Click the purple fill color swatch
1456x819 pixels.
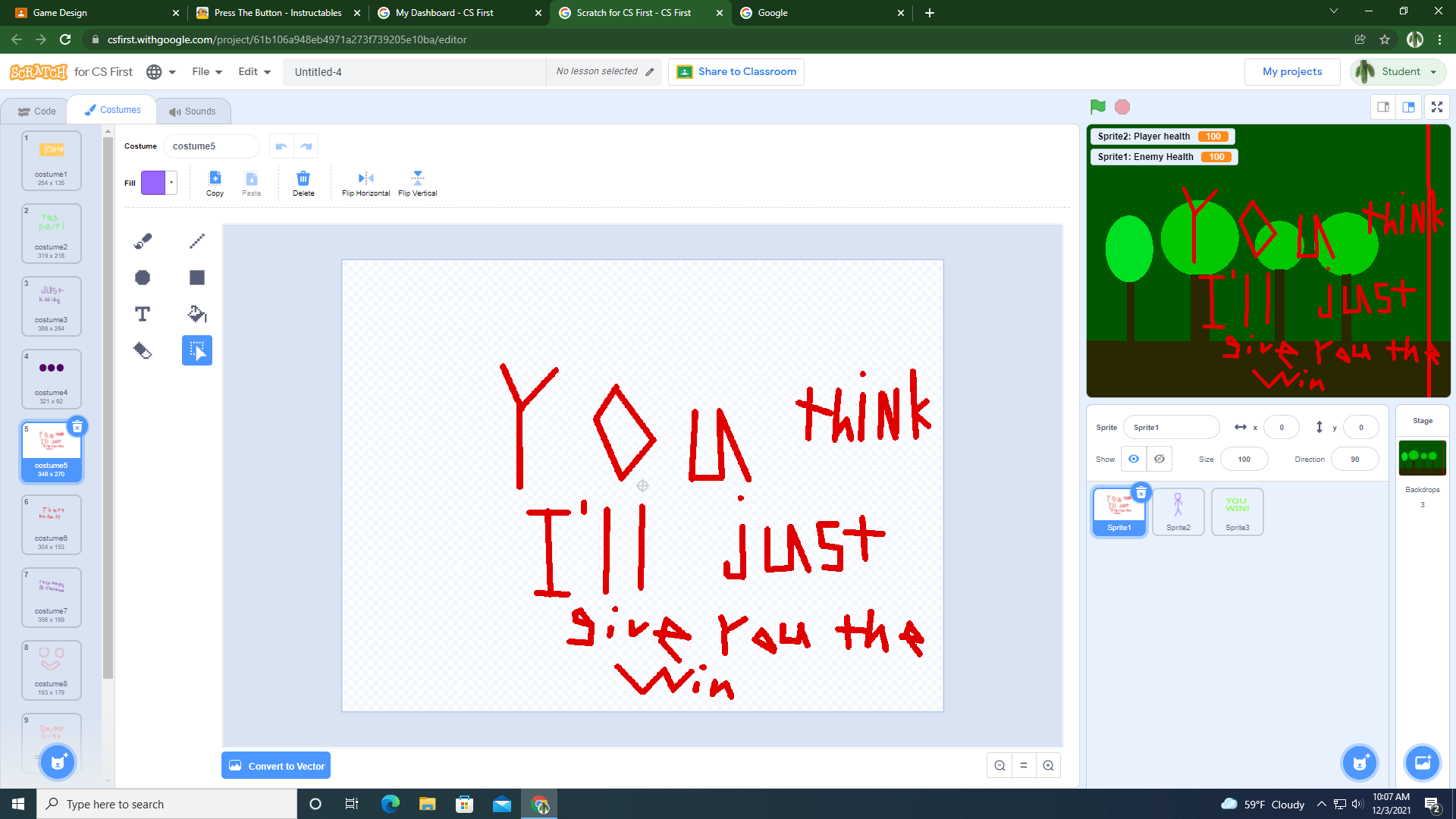tap(154, 183)
